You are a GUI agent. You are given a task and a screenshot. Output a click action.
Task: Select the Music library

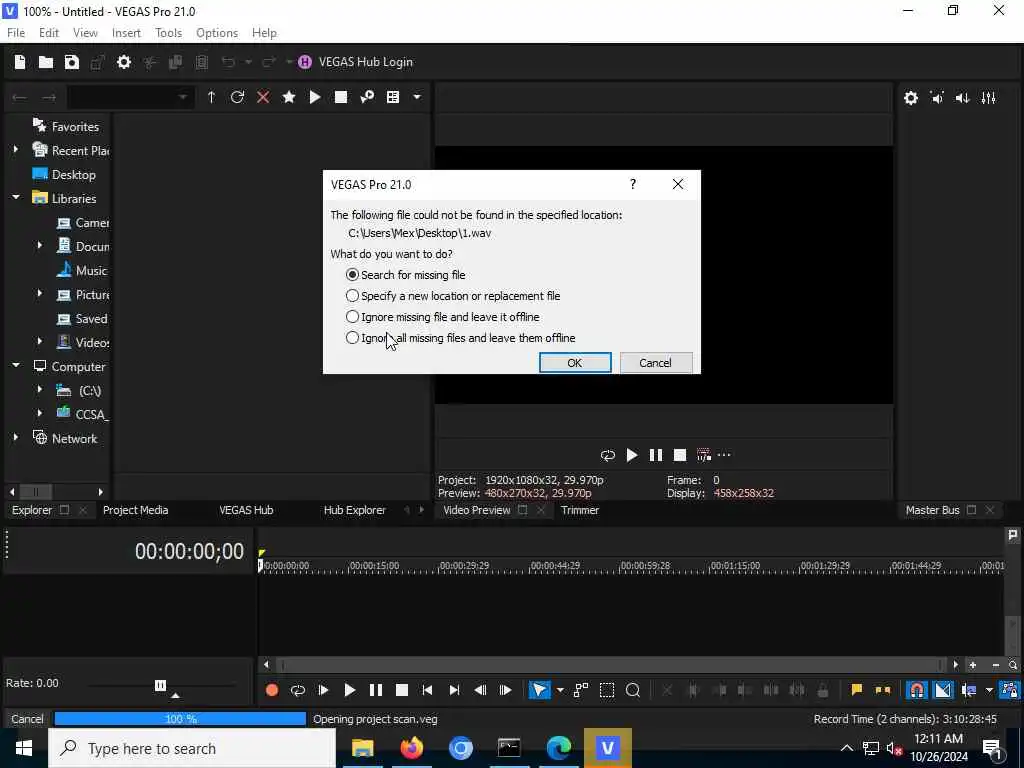(x=91, y=270)
